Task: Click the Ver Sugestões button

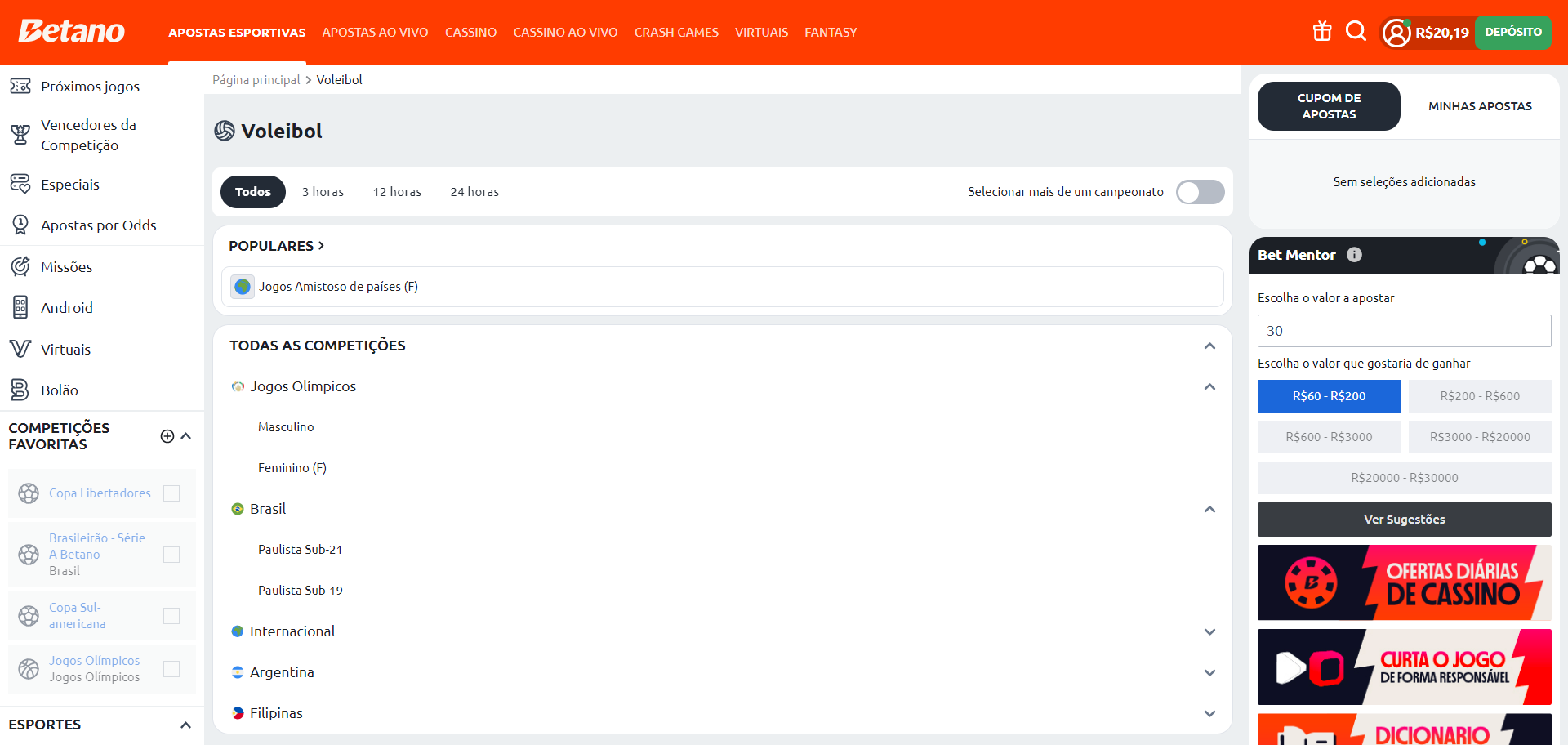Action: click(1404, 520)
